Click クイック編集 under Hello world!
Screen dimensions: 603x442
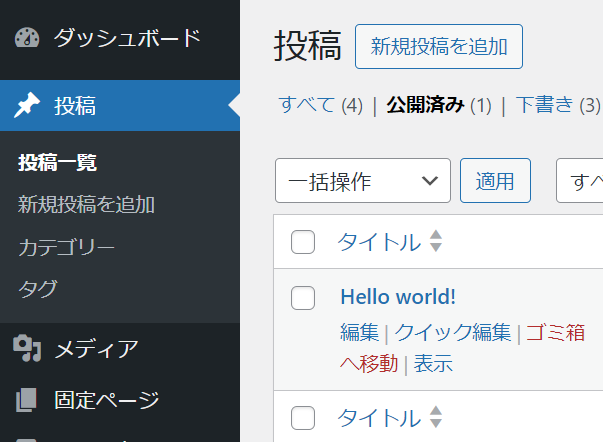[x=453, y=332]
